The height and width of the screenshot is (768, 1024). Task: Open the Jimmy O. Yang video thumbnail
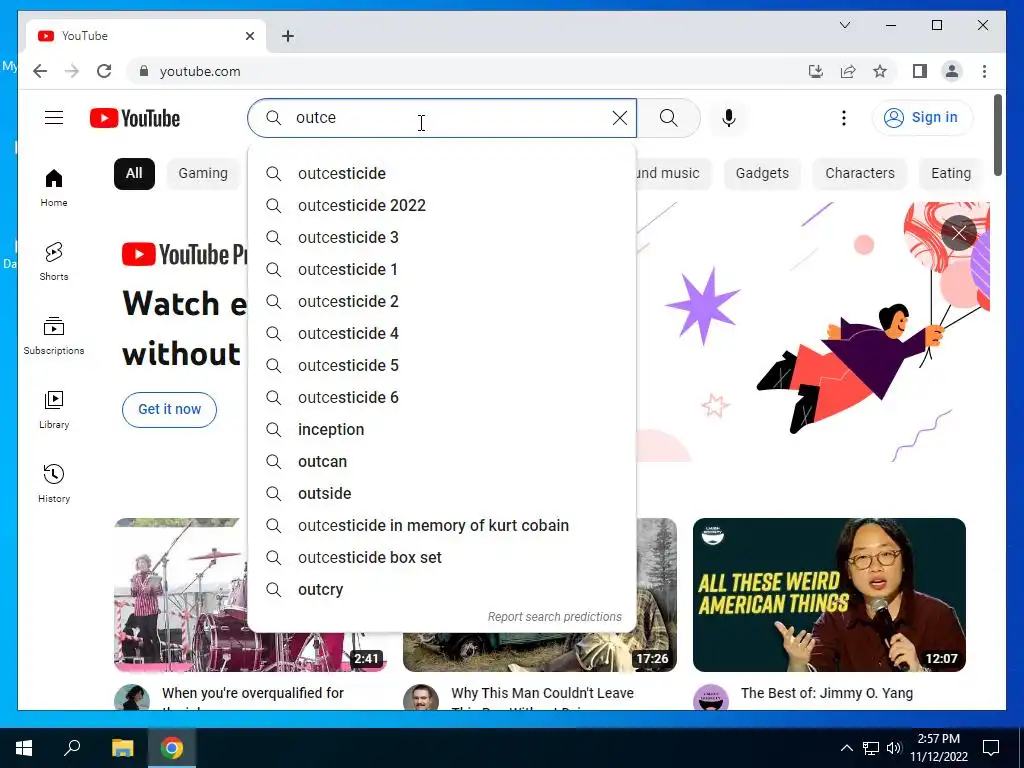[x=829, y=594]
